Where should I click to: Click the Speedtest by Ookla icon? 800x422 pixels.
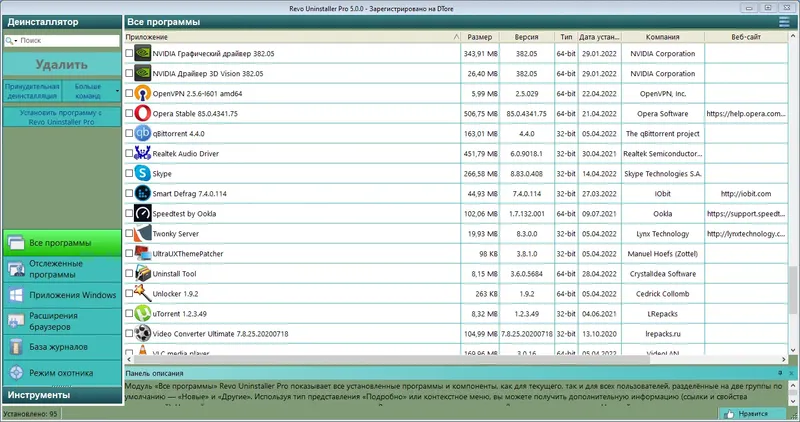(142, 213)
